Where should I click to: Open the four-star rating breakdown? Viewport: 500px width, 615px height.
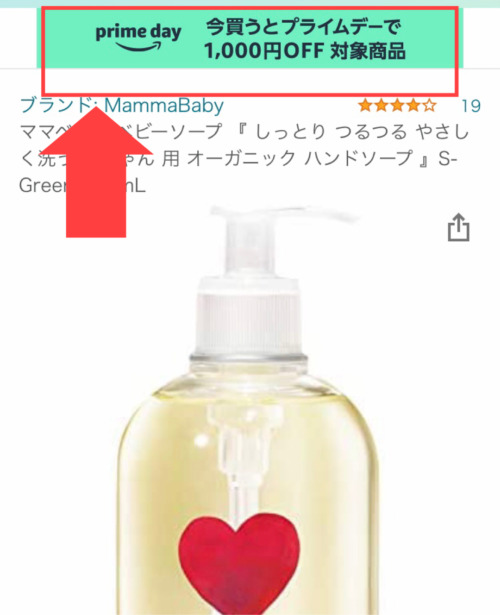397,106
